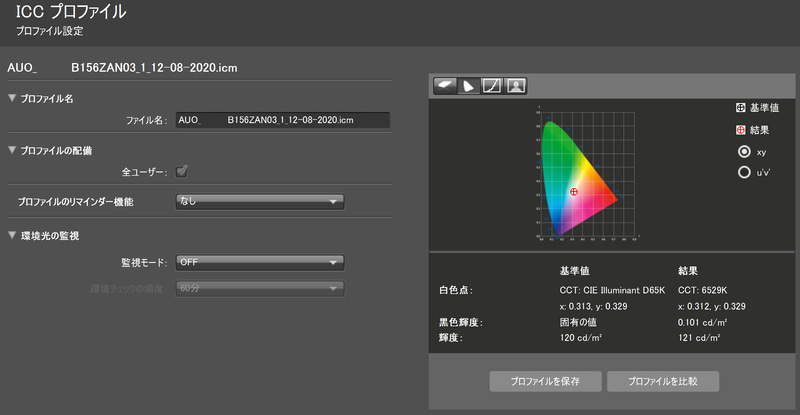Switch to the 3D gamut view icon
800x415 pixels.
pos(445,86)
